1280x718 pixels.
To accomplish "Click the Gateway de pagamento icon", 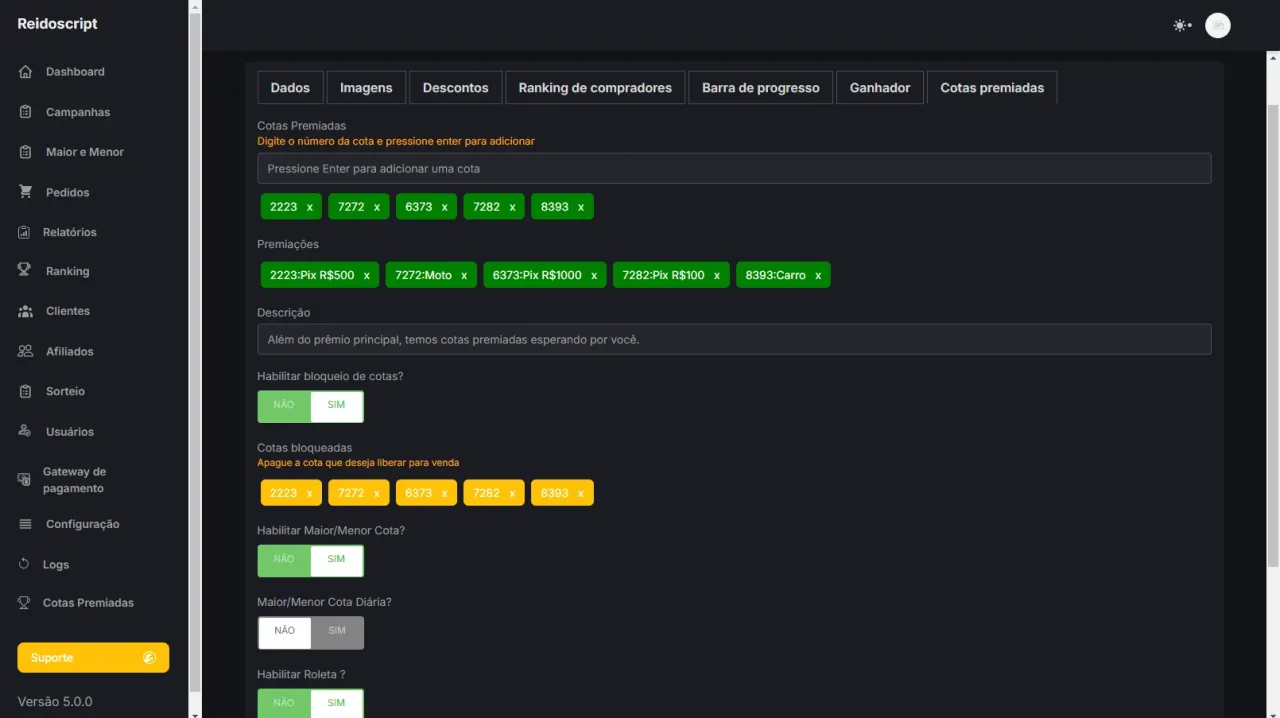I will (x=25, y=480).
